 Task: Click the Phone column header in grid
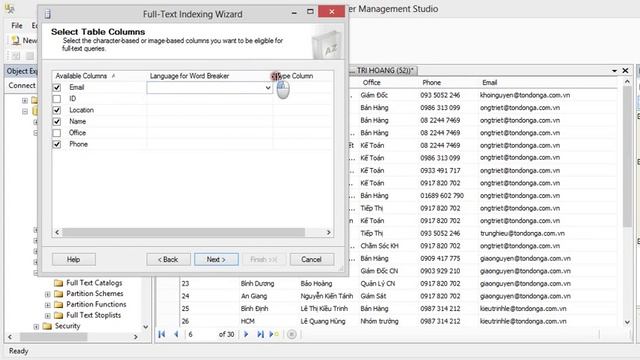tap(431, 82)
